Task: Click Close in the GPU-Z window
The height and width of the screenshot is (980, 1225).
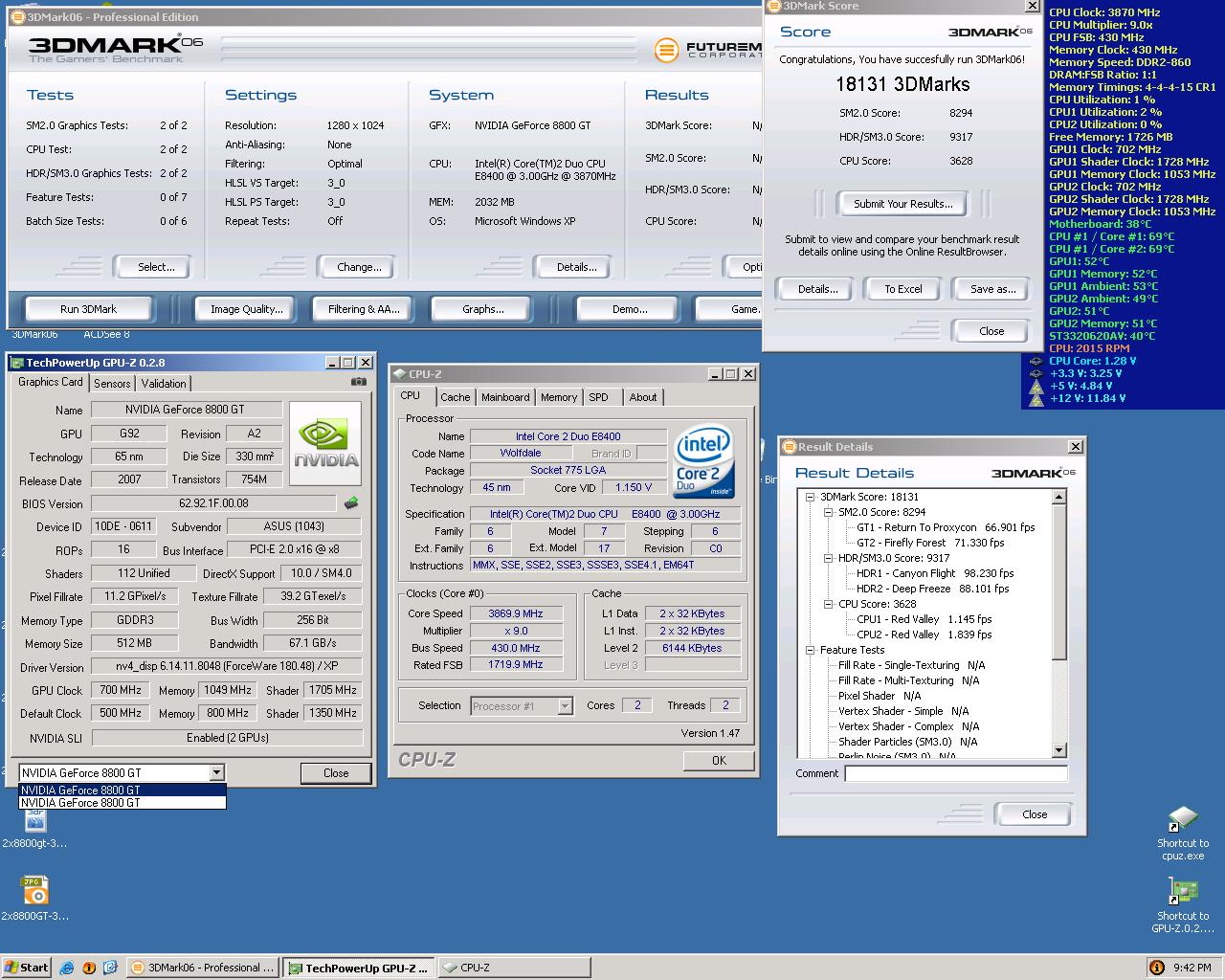Action: click(x=336, y=772)
